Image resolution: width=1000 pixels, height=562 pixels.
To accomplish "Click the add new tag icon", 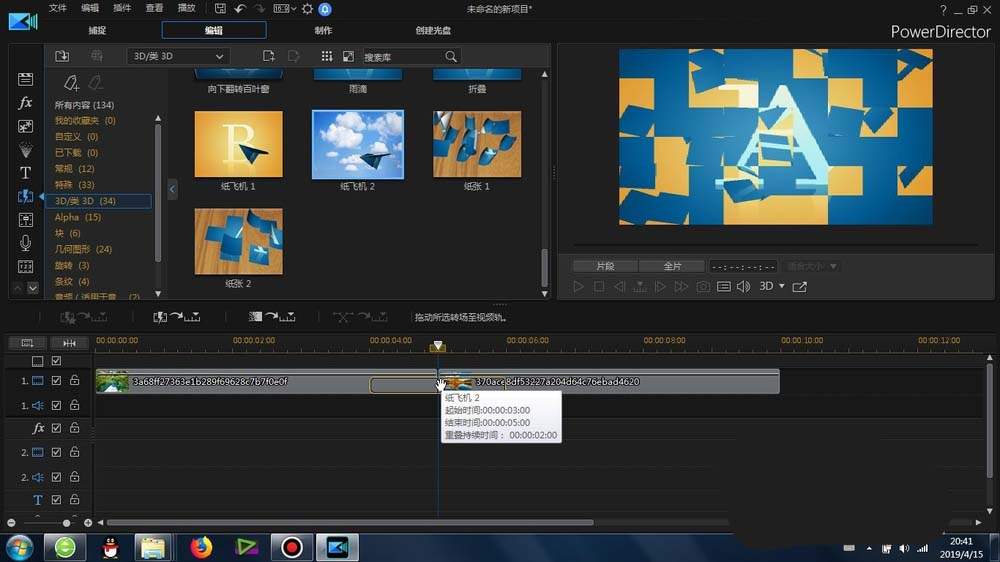I will pyautogui.click(x=71, y=83).
